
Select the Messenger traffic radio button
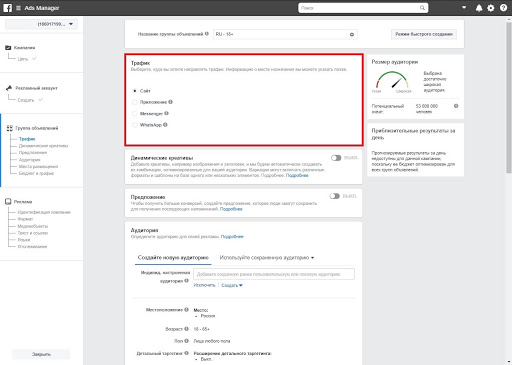135,114
